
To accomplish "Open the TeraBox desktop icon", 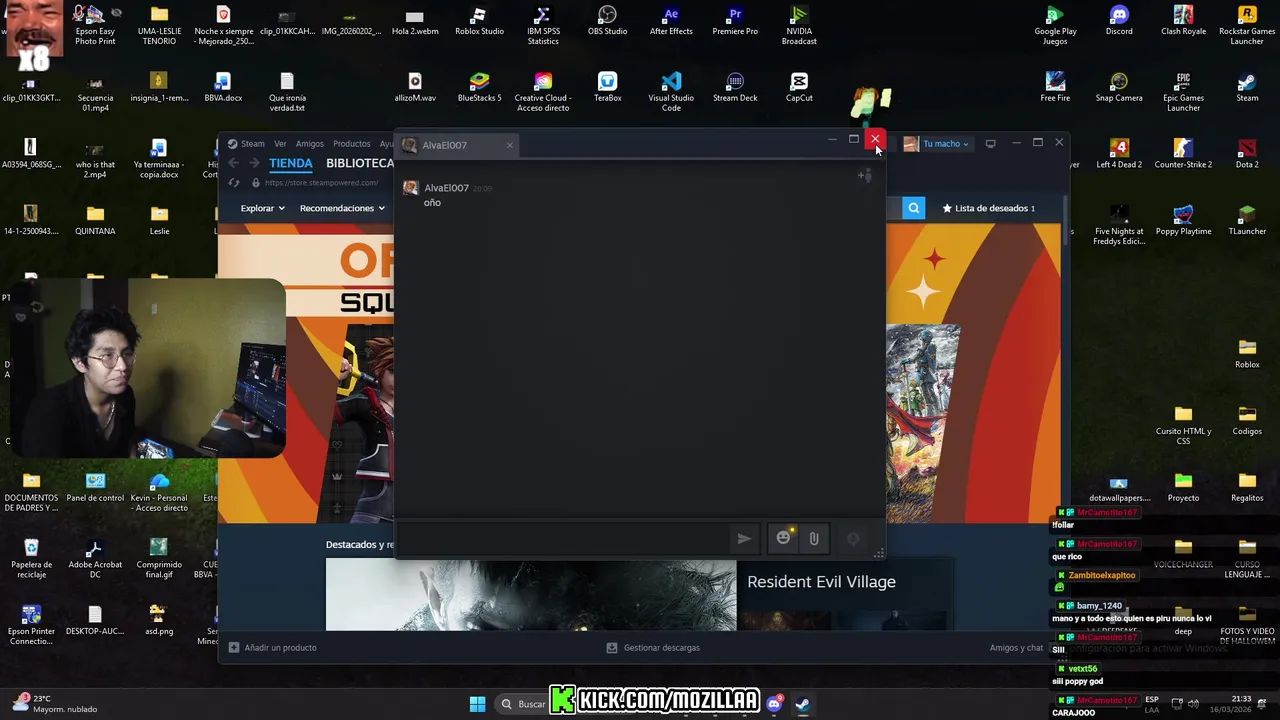I will 607,88.
